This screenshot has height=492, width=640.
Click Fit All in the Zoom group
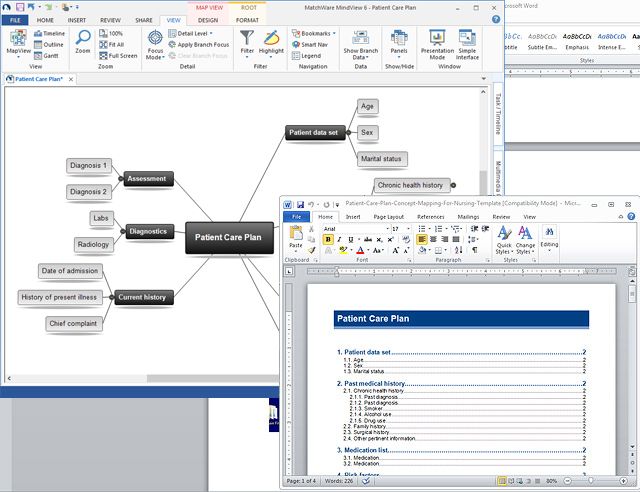pos(111,45)
